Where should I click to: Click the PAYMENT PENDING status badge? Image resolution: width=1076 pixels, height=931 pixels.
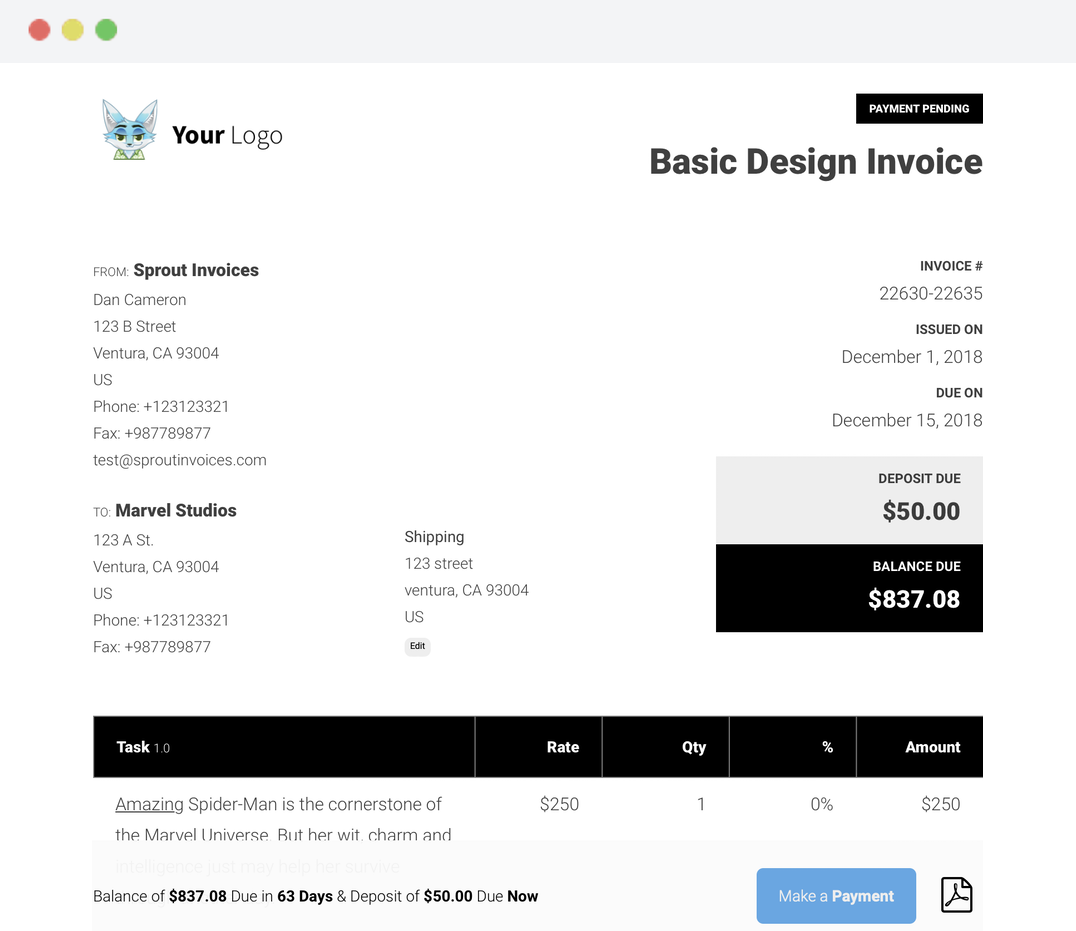[x=919, y=108]
